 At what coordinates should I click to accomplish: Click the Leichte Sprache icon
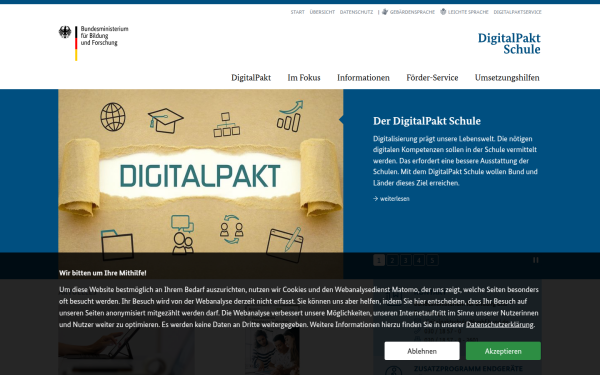443,12
